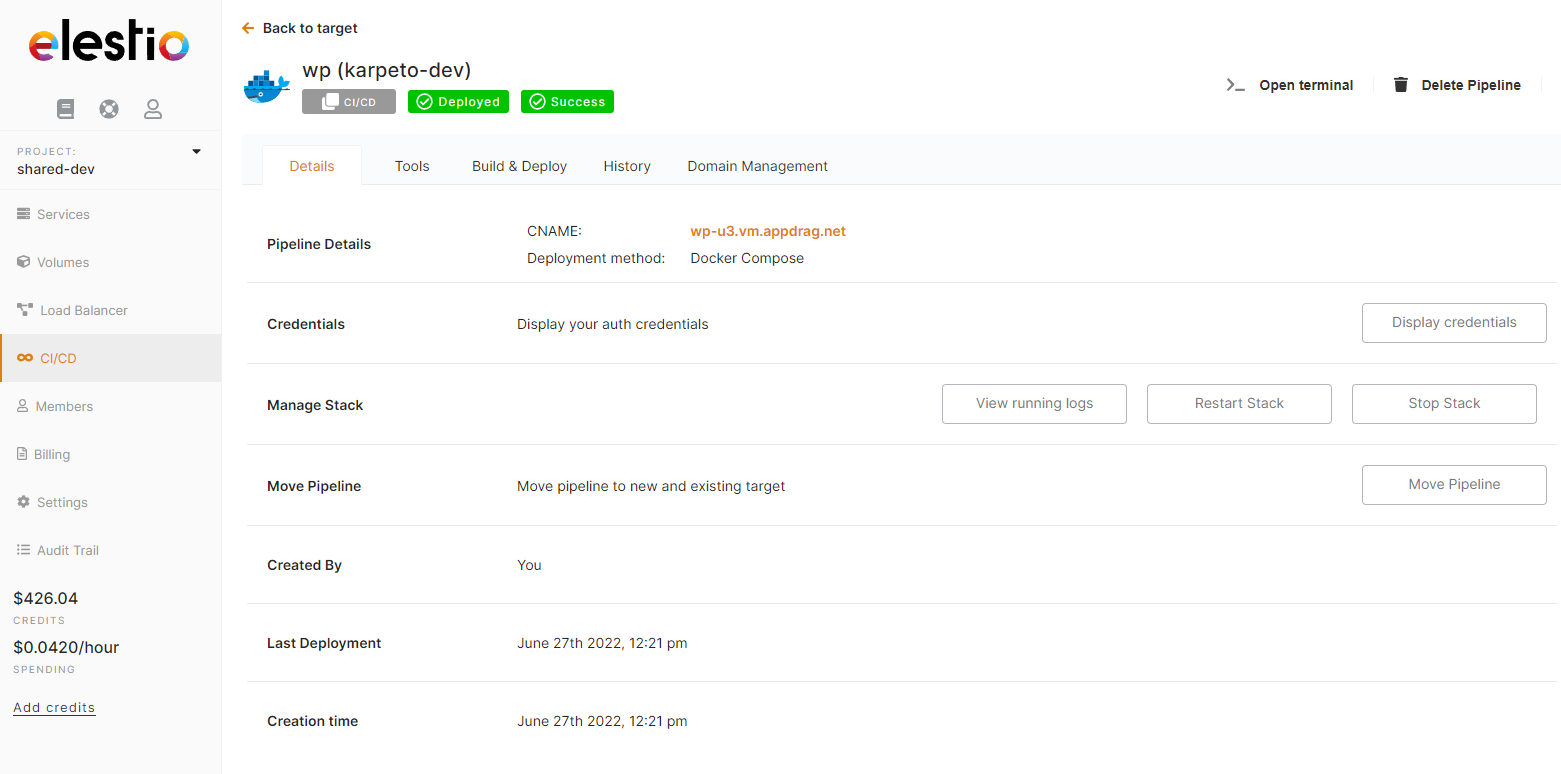The image size is (1561, 774).
Task: Expand the shared-dev project dropdown
Action: pos(196,152)
